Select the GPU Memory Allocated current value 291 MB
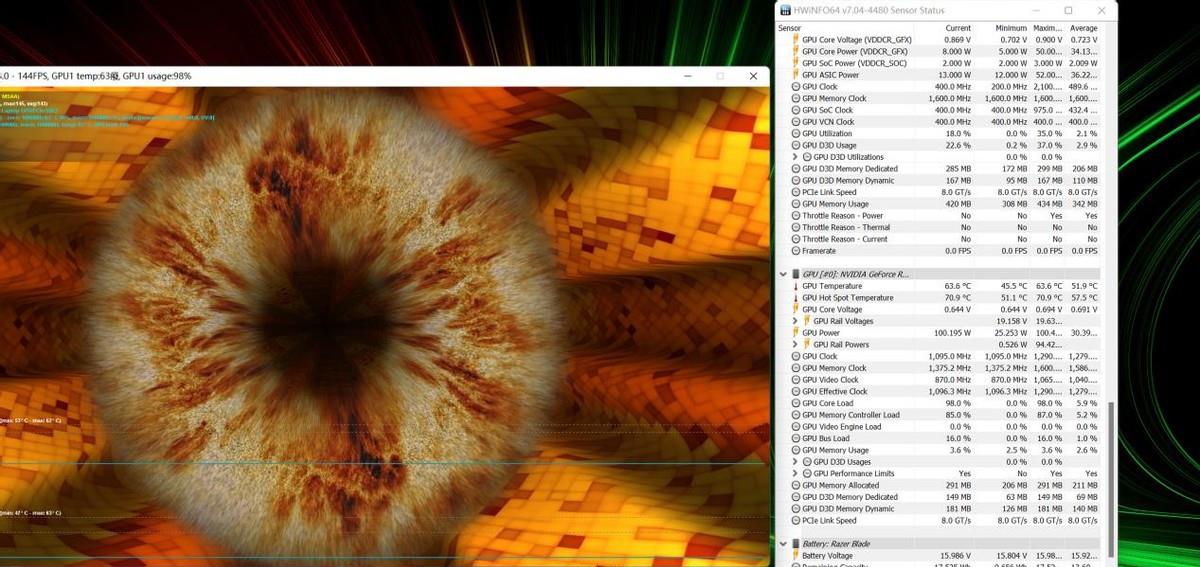 point(958,485)
